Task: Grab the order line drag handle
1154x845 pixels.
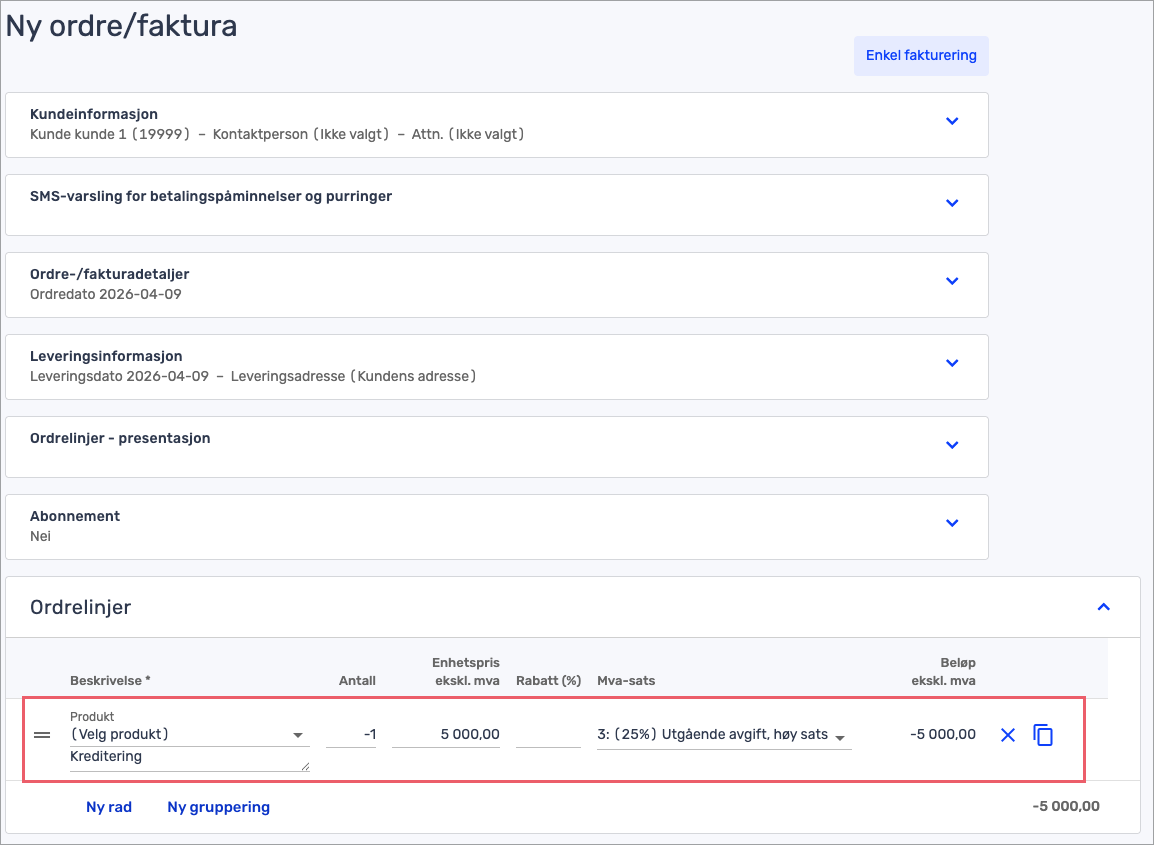Action: tap(42, 735)
